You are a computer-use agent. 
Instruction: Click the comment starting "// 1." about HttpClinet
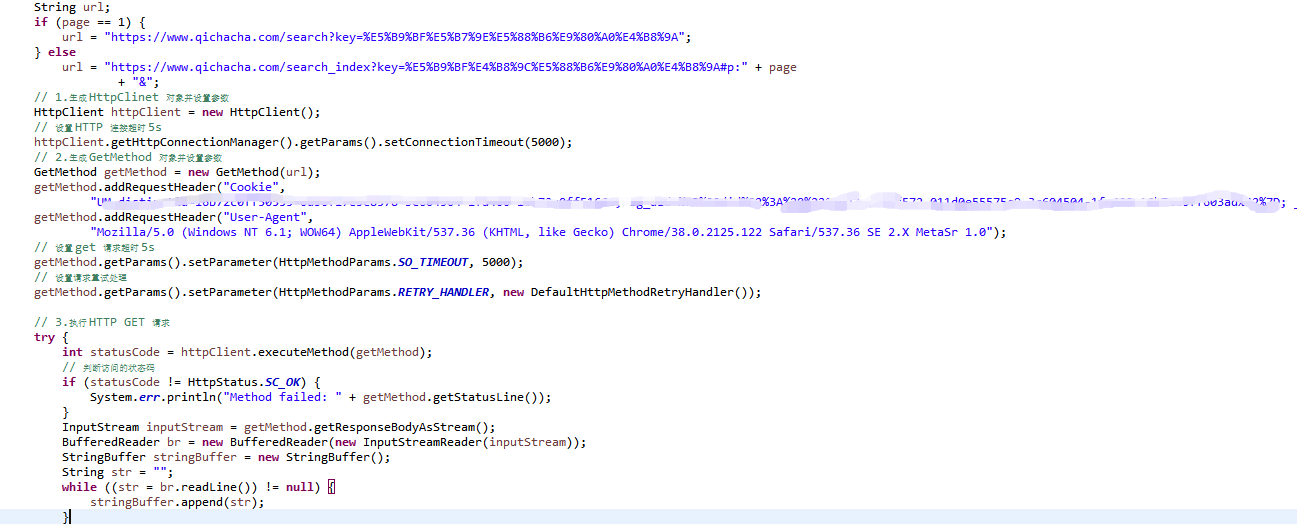point(132,97)
